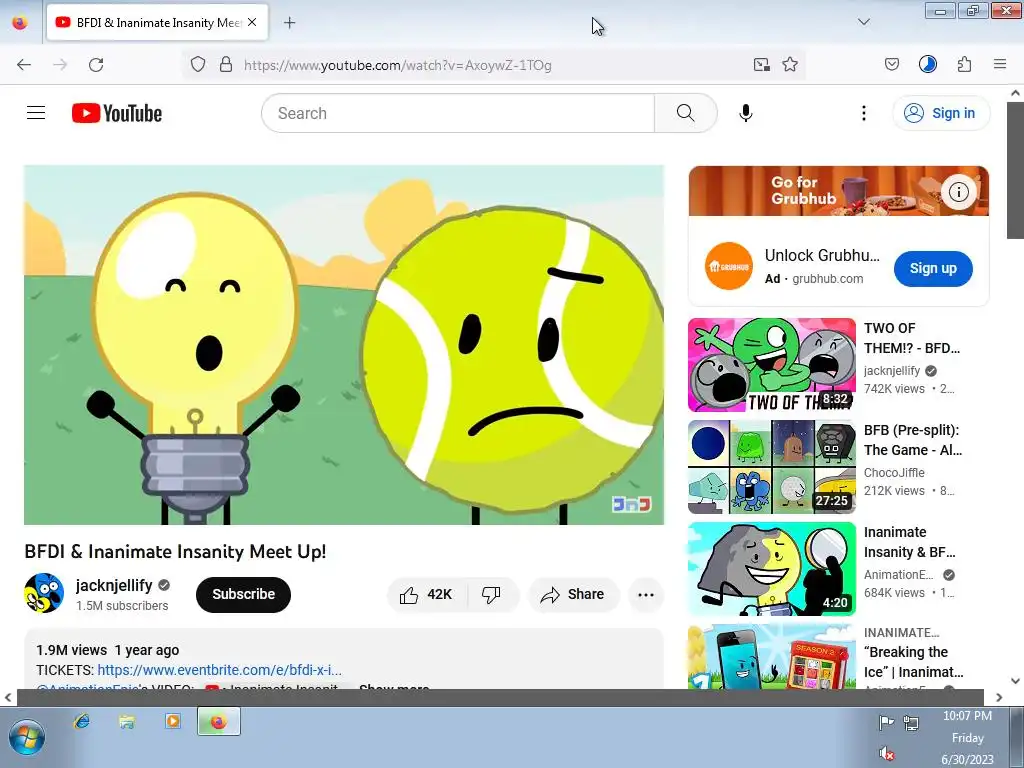The image size is (1024, 768).
Task: Open the YouTube guide hamburger menu
Action: [x=36, y=113]
